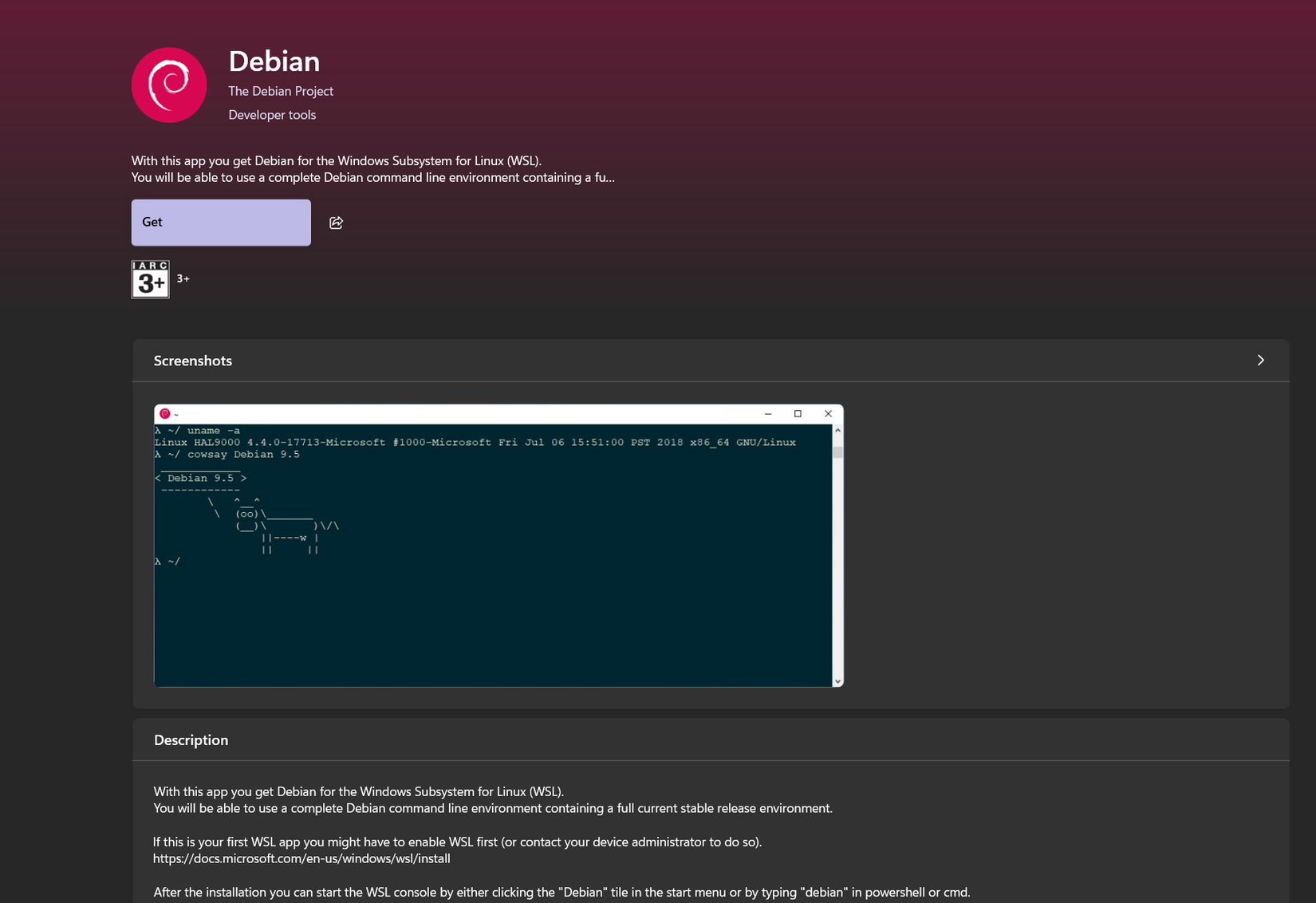Click the Debian app logo

click(168, 84)
